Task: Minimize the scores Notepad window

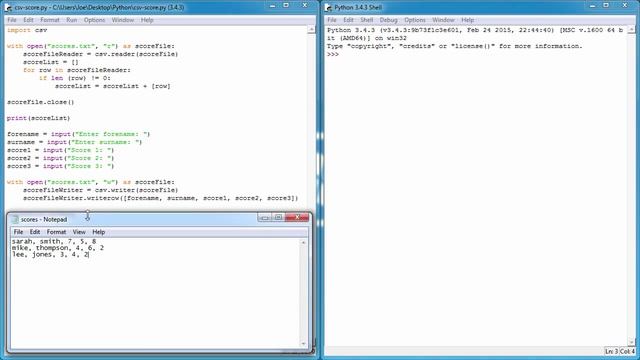Action: 264,217
